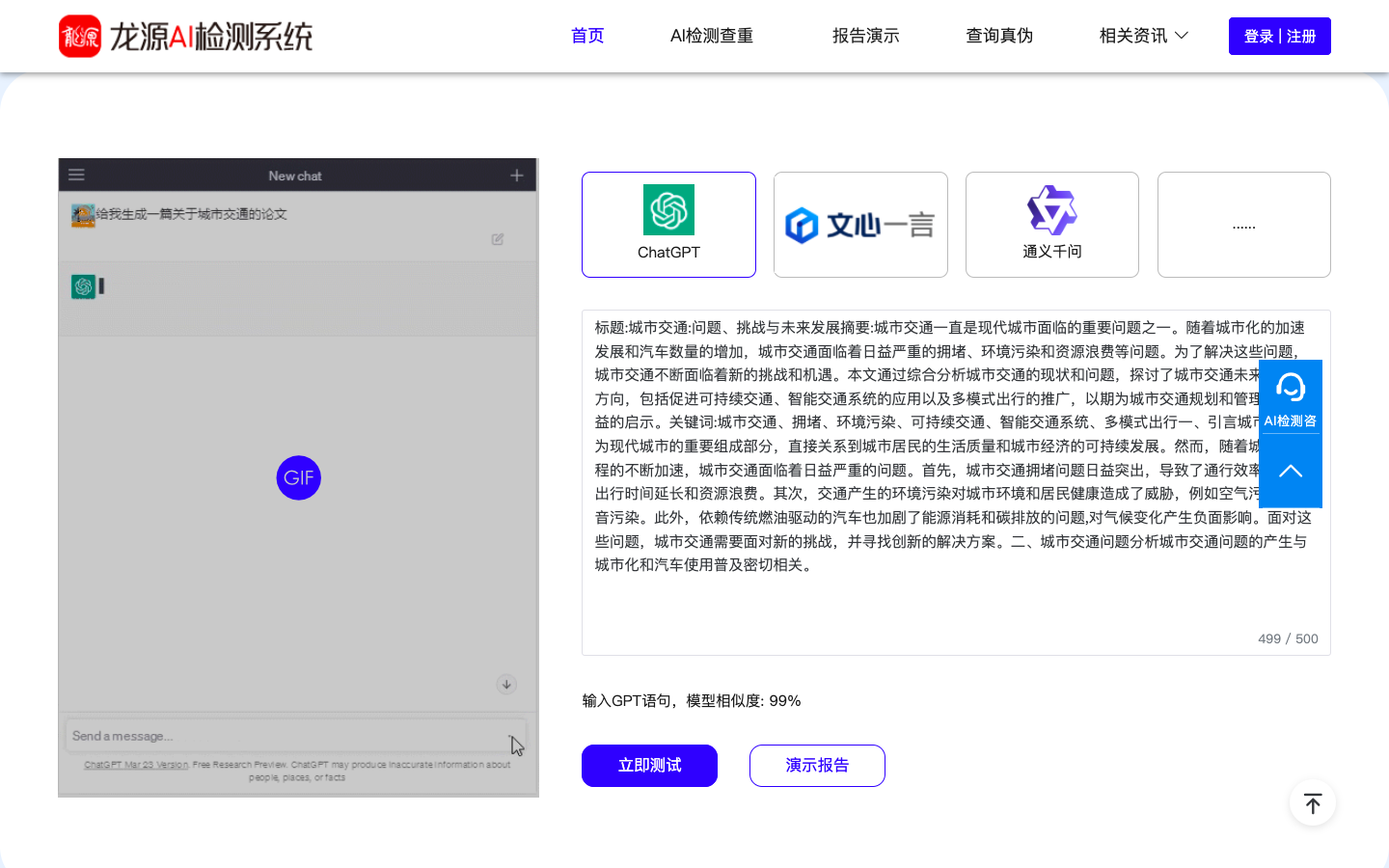
Task: Open the 报告演示 page
Action: 865,36
